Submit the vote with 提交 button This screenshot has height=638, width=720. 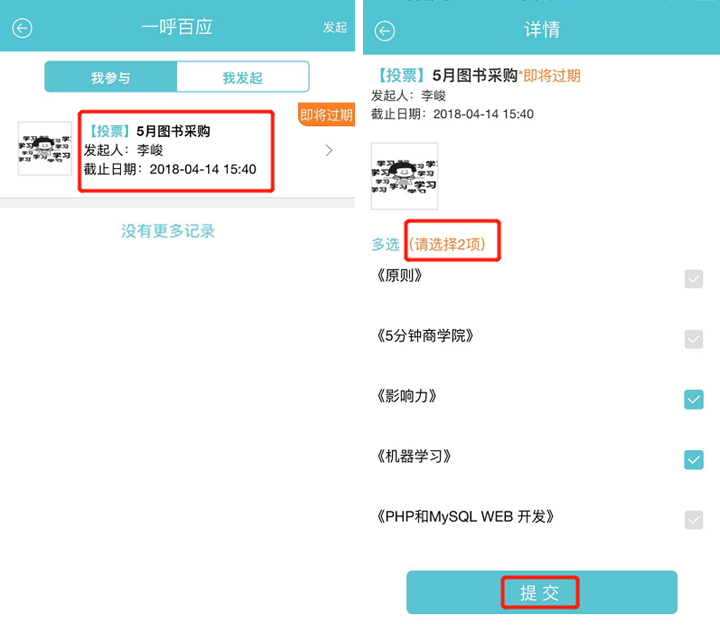[x=542, y=592]
